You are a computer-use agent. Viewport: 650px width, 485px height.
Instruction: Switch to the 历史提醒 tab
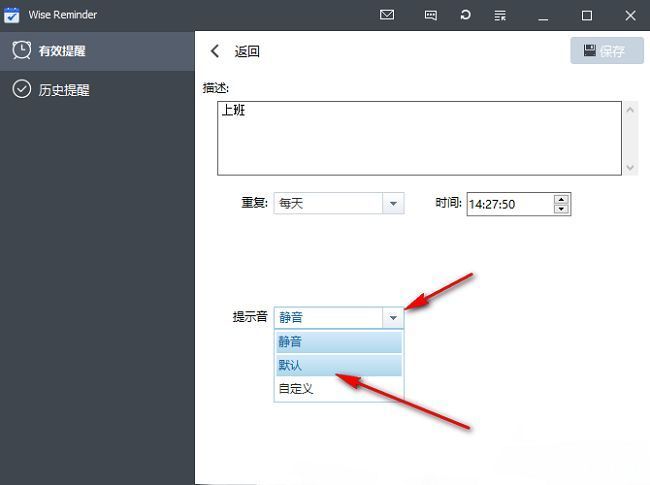(x=64, y=90)
